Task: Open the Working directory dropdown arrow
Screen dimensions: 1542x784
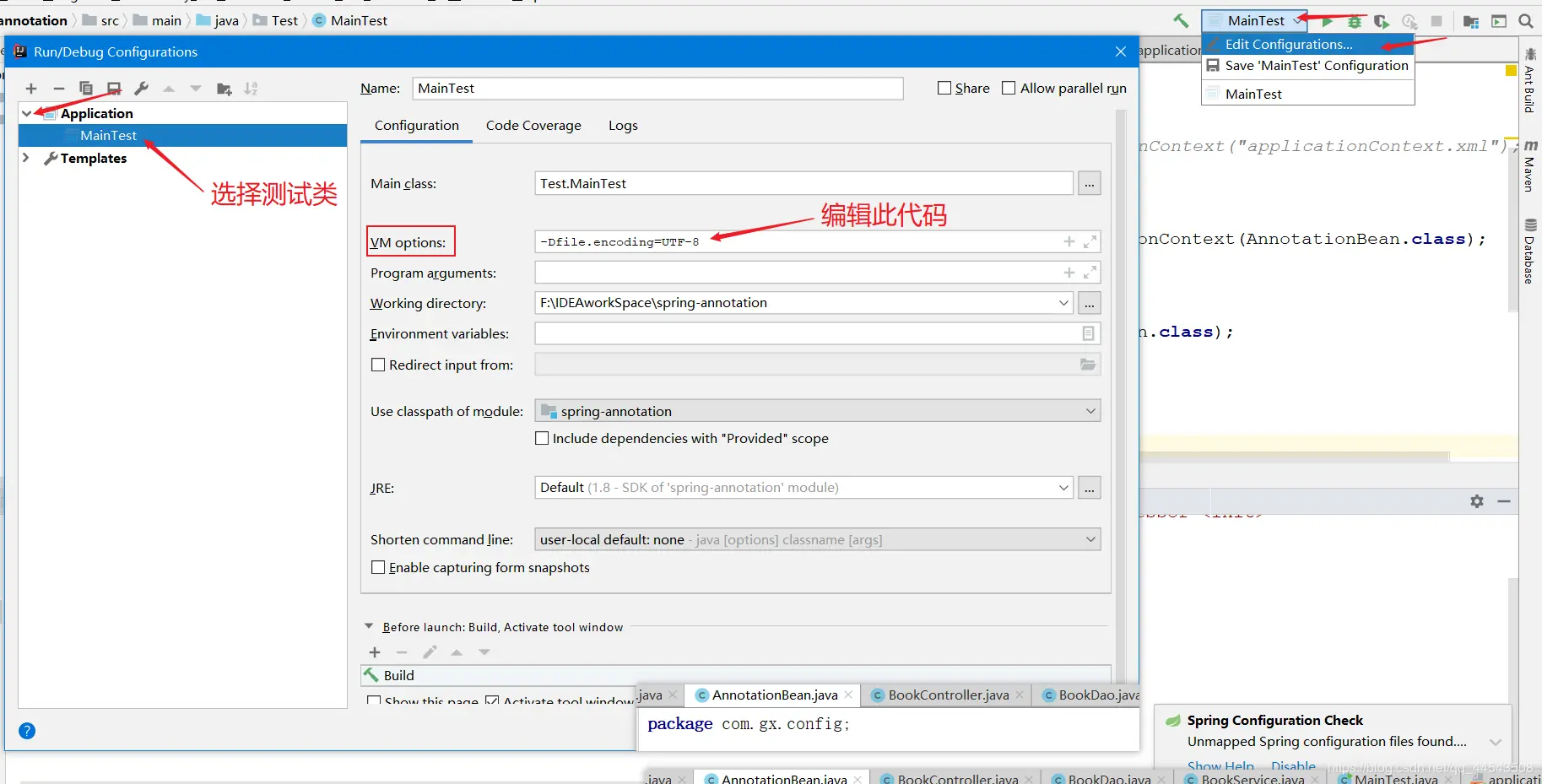Action: 1063,303
